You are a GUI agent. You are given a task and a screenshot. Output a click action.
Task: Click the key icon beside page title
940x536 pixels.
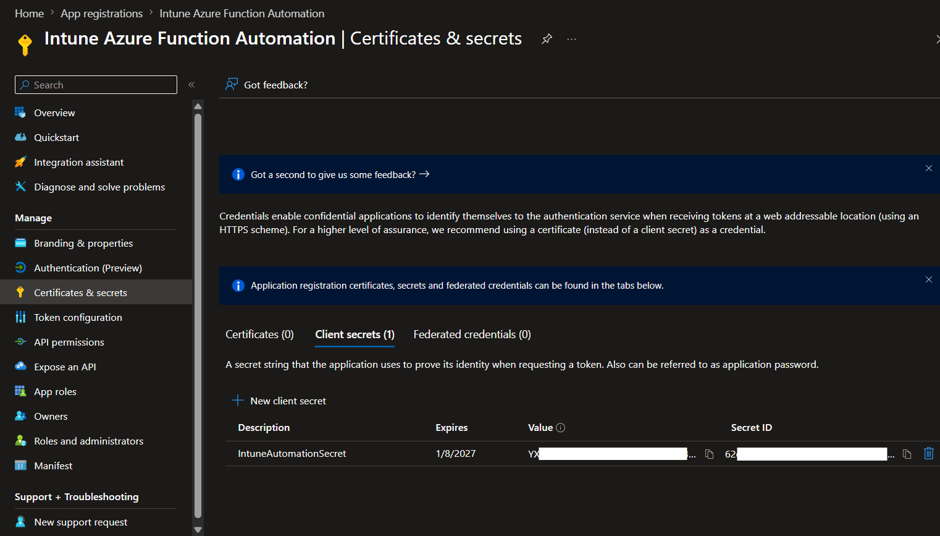tap(25, 45)
